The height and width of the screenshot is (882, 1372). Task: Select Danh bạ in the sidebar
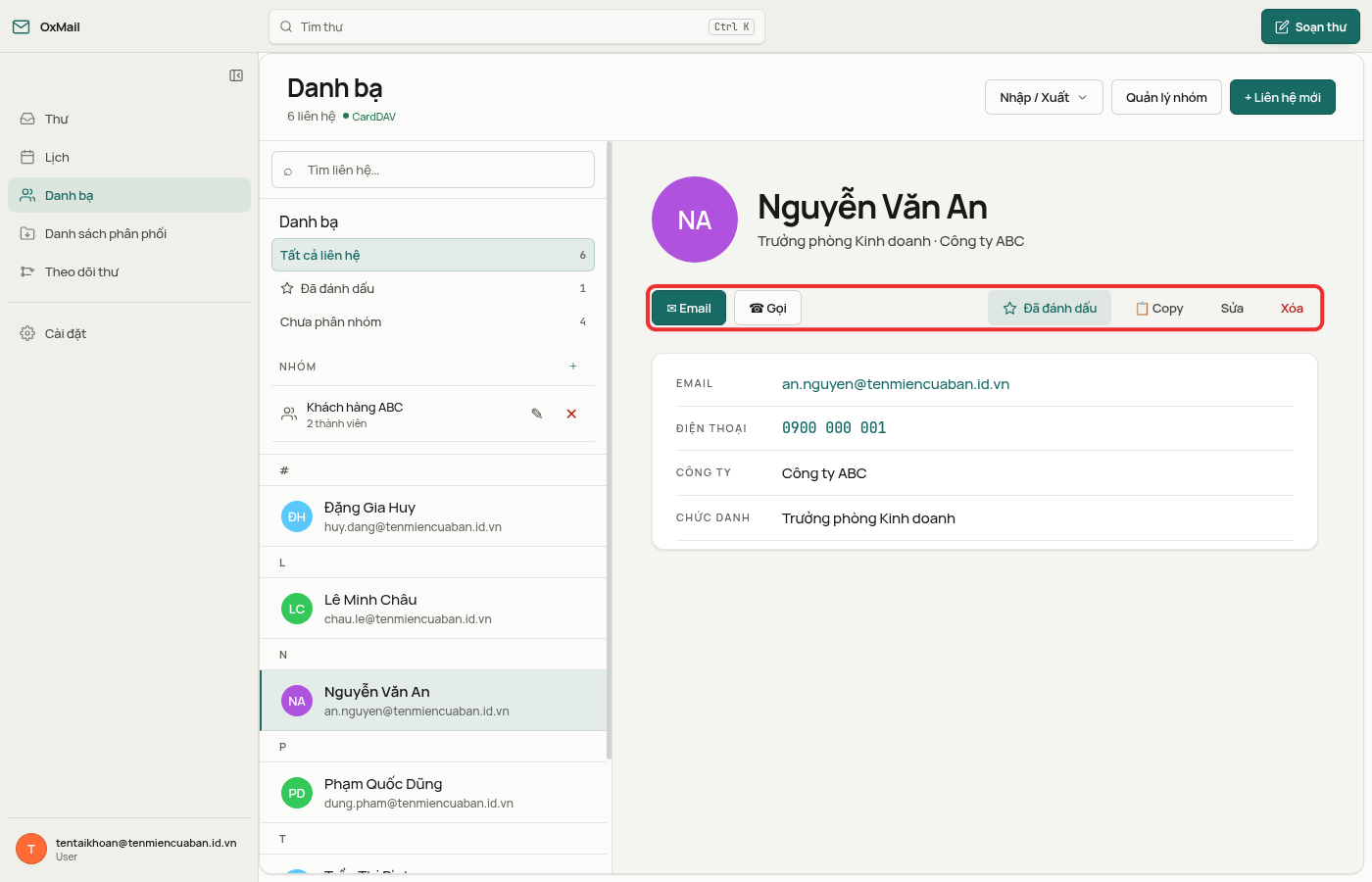129,195
